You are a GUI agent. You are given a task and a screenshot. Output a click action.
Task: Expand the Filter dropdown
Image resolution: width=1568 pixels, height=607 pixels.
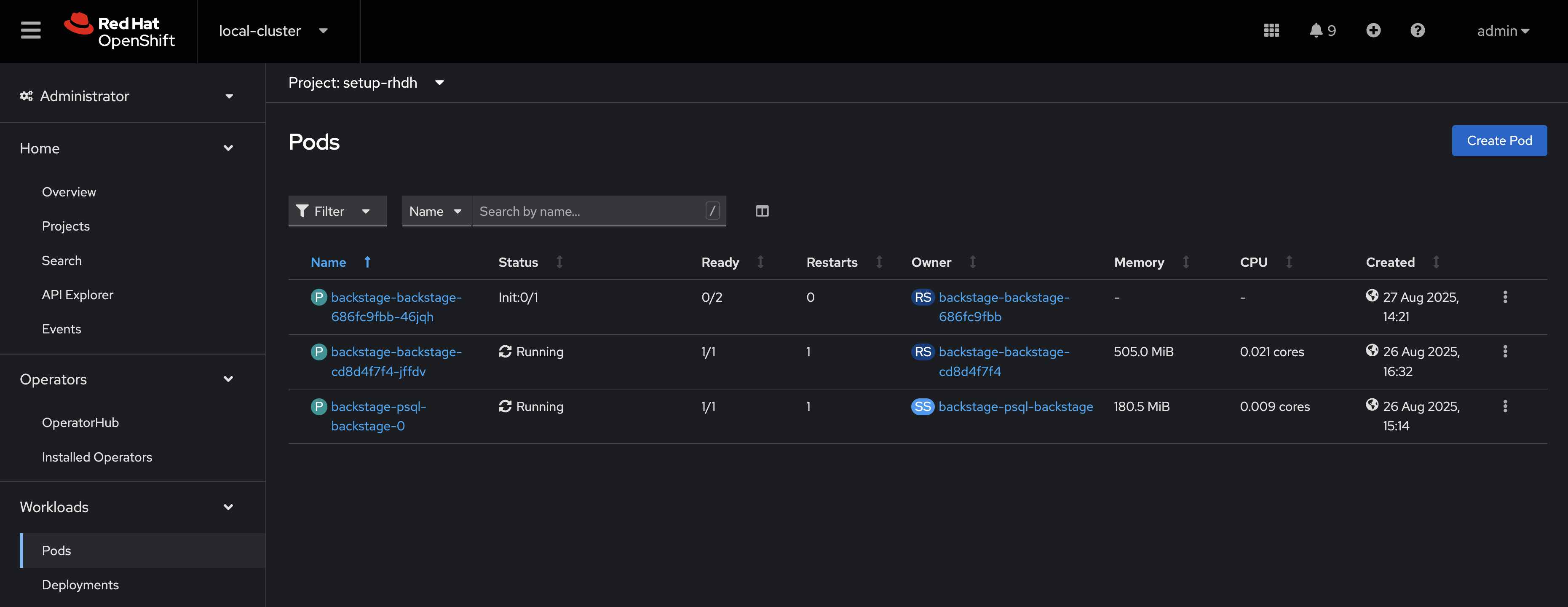tap(337, 211)
